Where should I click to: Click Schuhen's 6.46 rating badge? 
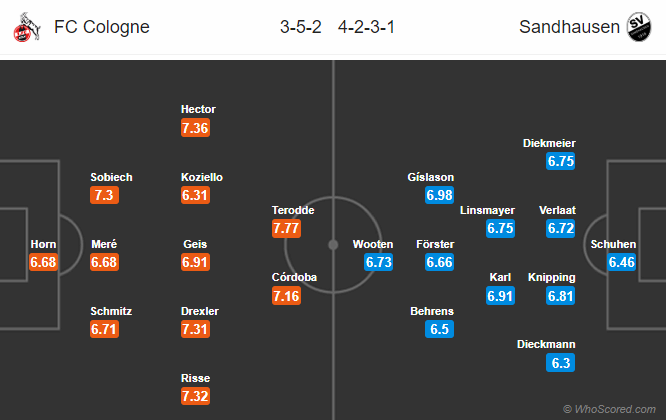click(621, 263)
